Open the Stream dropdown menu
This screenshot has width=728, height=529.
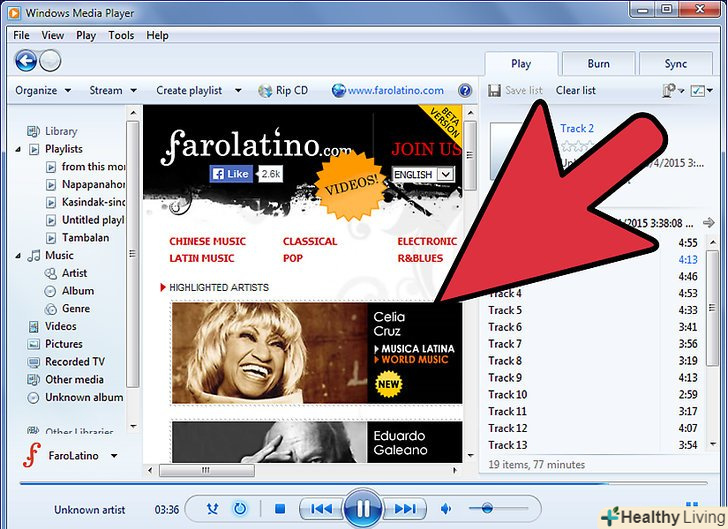click(x=112, y=91)
